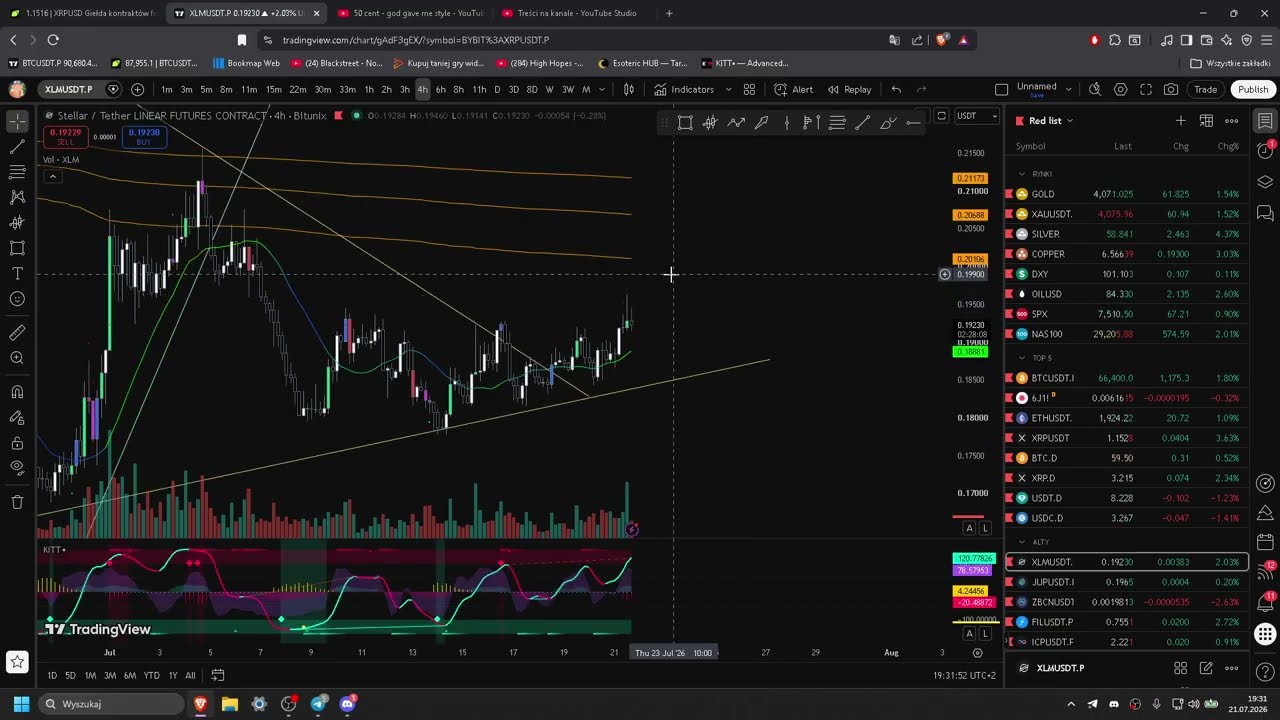1280x720 pixels.
Task: Open the calendar panel icon
Action: pos(1265,542)
